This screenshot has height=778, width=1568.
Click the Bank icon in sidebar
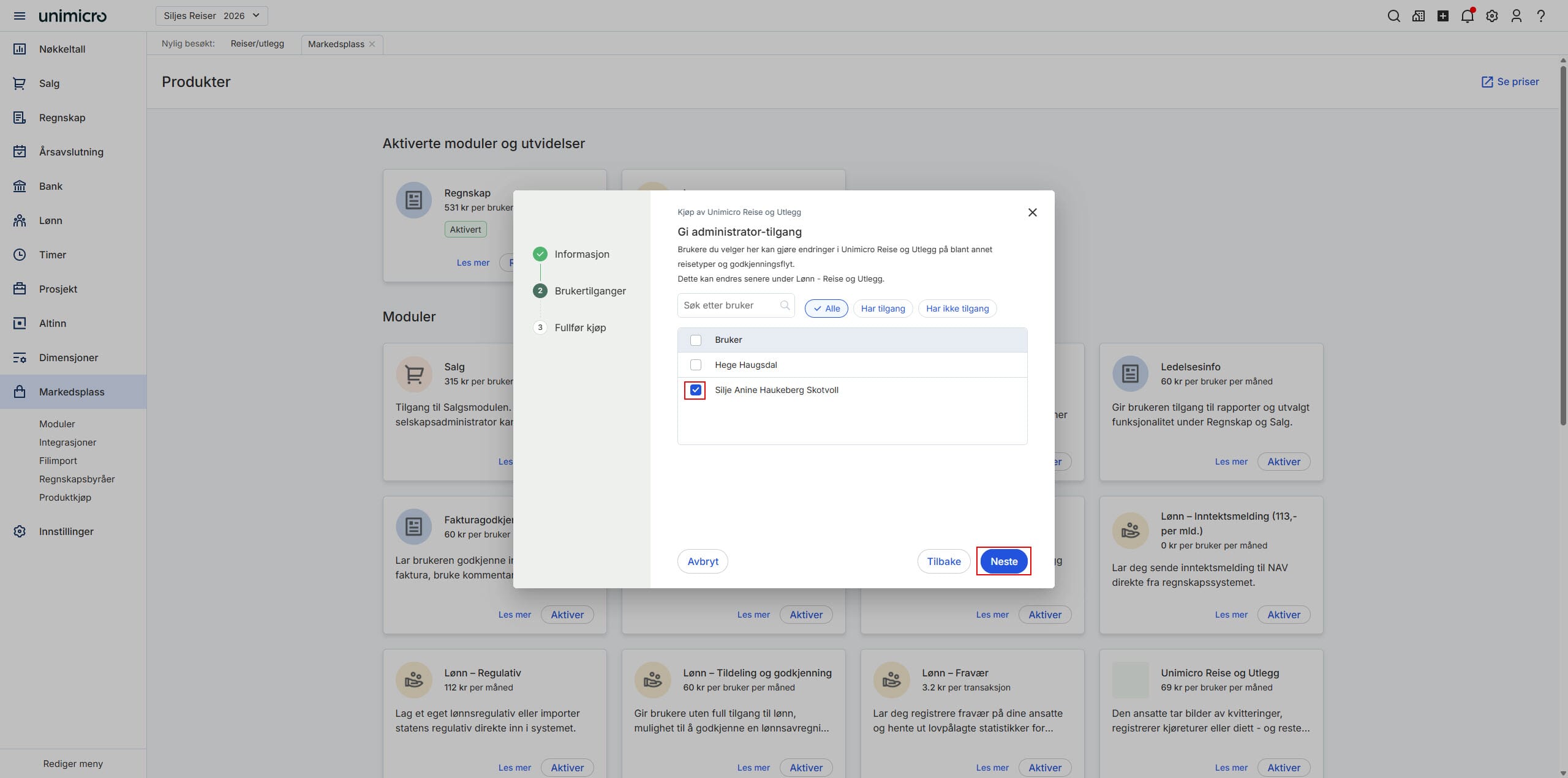pos(20,186)
